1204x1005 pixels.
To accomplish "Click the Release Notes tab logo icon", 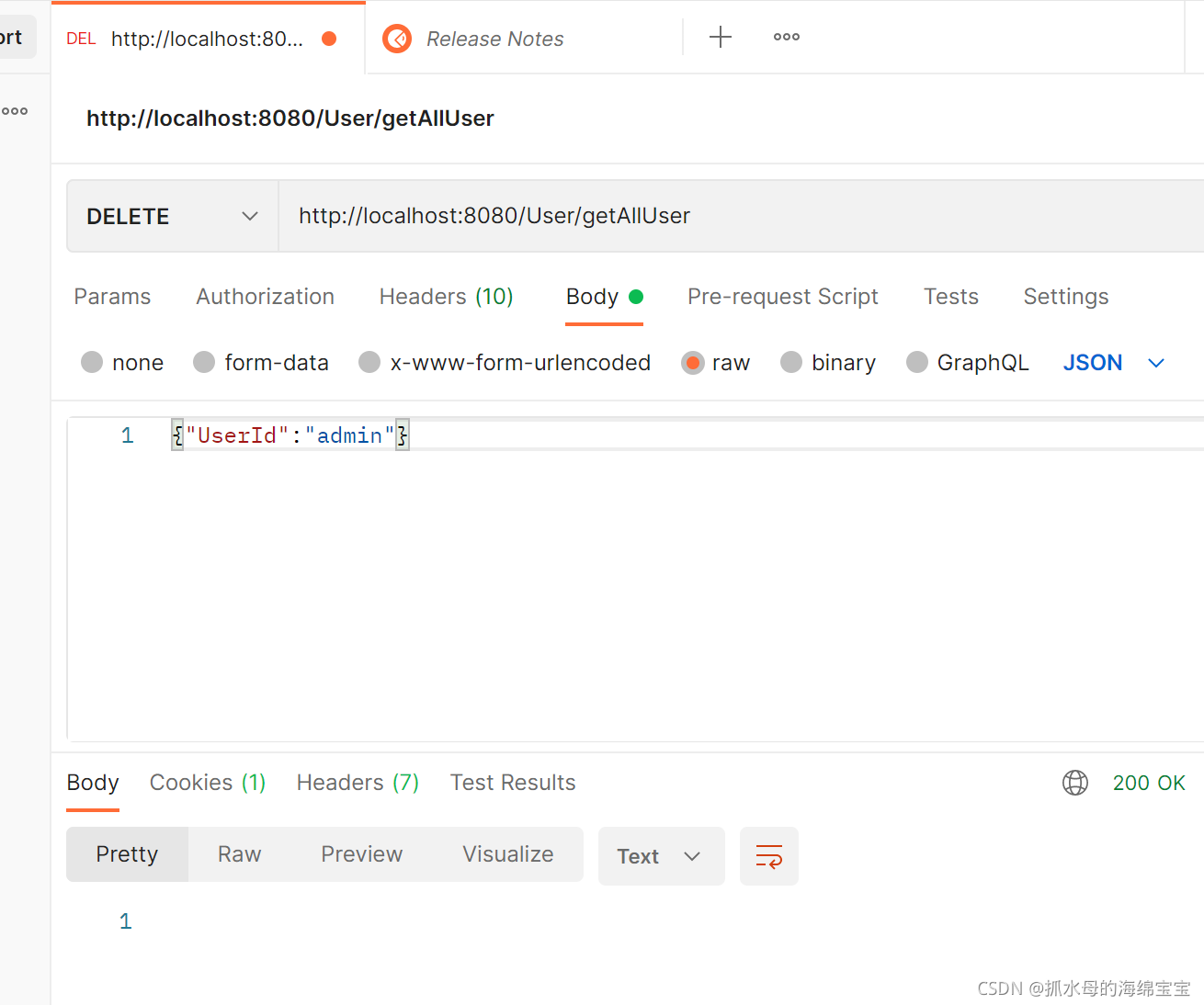I will click(x=397, y=39).
